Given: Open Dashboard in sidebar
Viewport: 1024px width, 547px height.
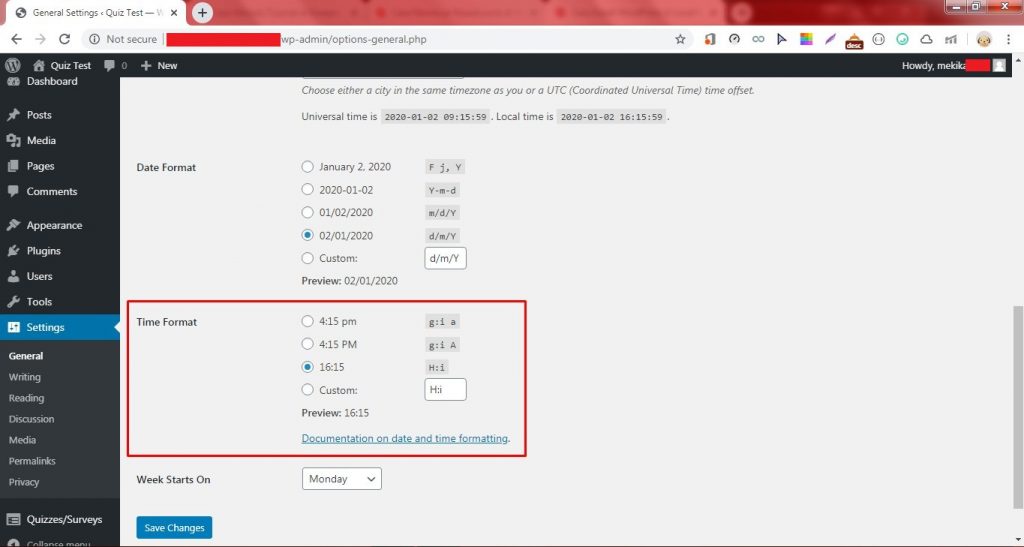Looking at the screenshot, I should click(x=52, y=82).
